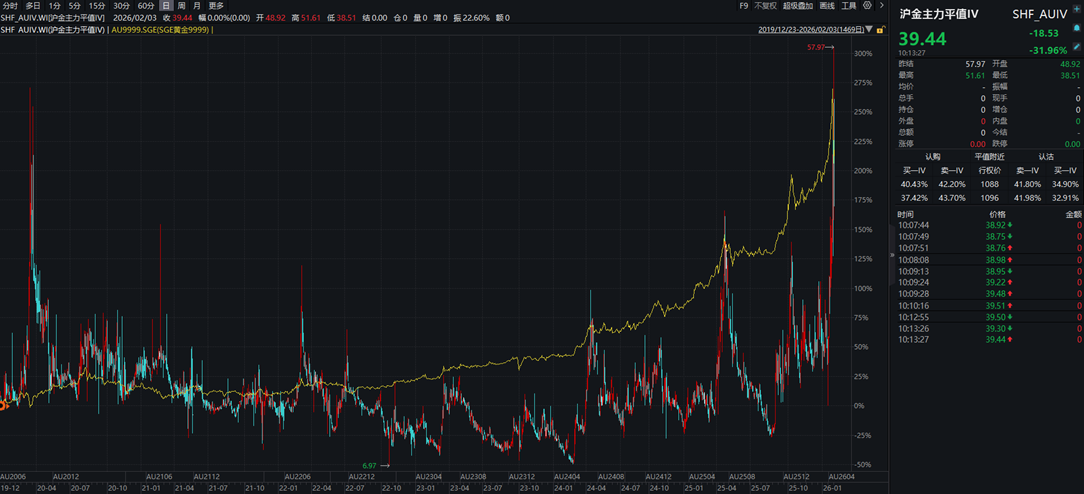1084x494 pixels.
Task: Click the AU2404 contract timeline marker
Action: pyautogui.click(x=566, y=476)
